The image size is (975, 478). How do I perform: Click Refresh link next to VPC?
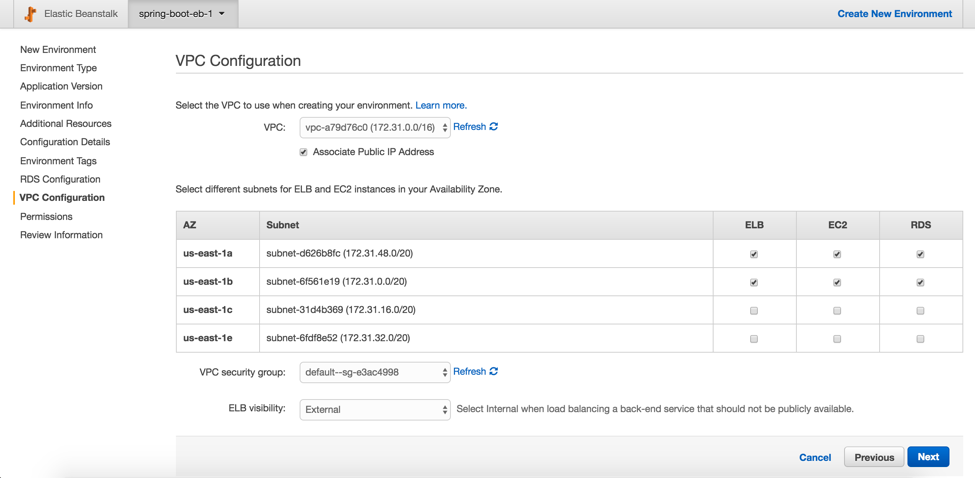coord(469,127)
